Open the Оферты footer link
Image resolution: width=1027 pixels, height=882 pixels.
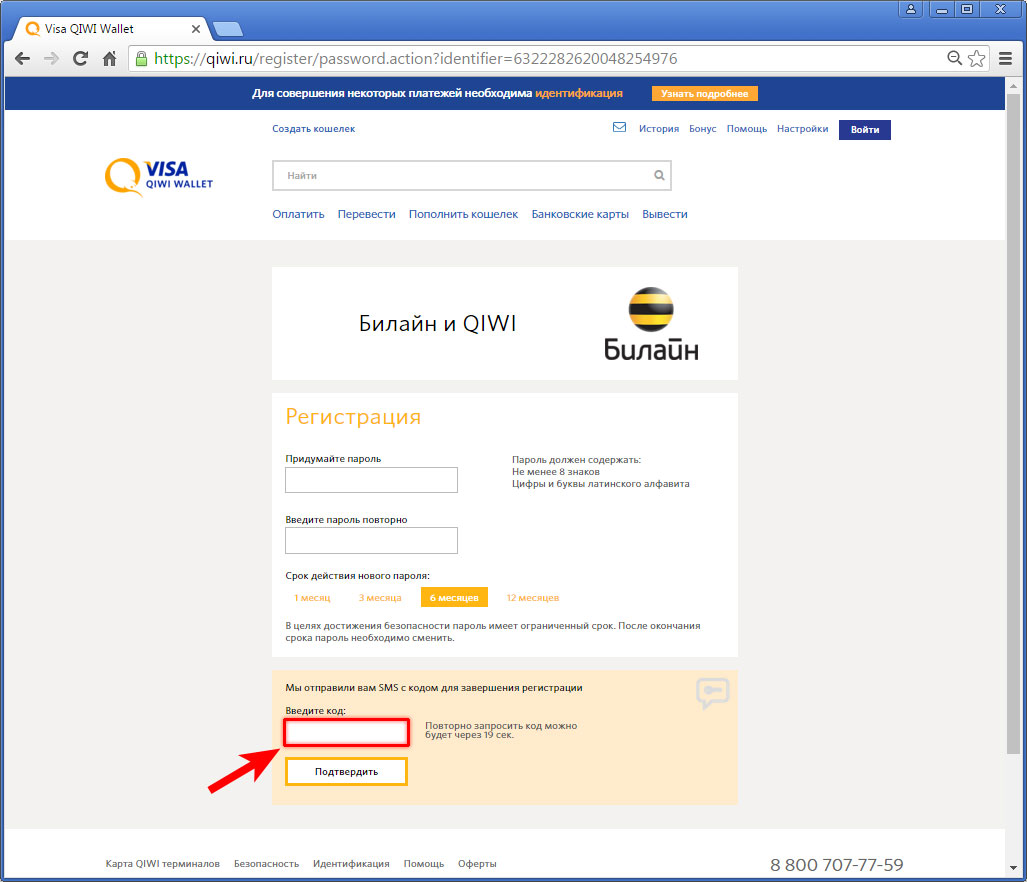[x=477, y=864]
